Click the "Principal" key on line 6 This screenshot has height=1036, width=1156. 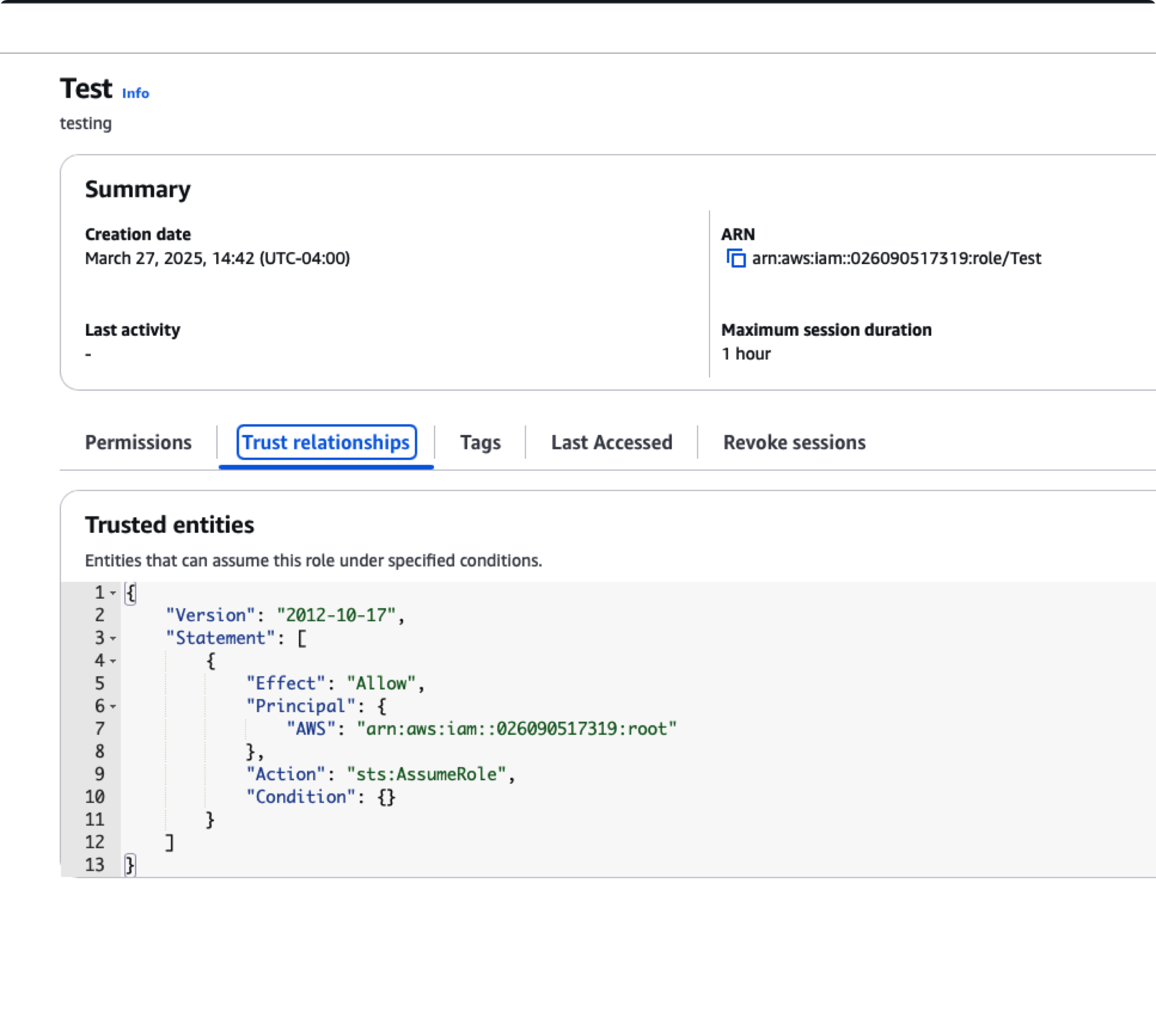coord(301,706)
